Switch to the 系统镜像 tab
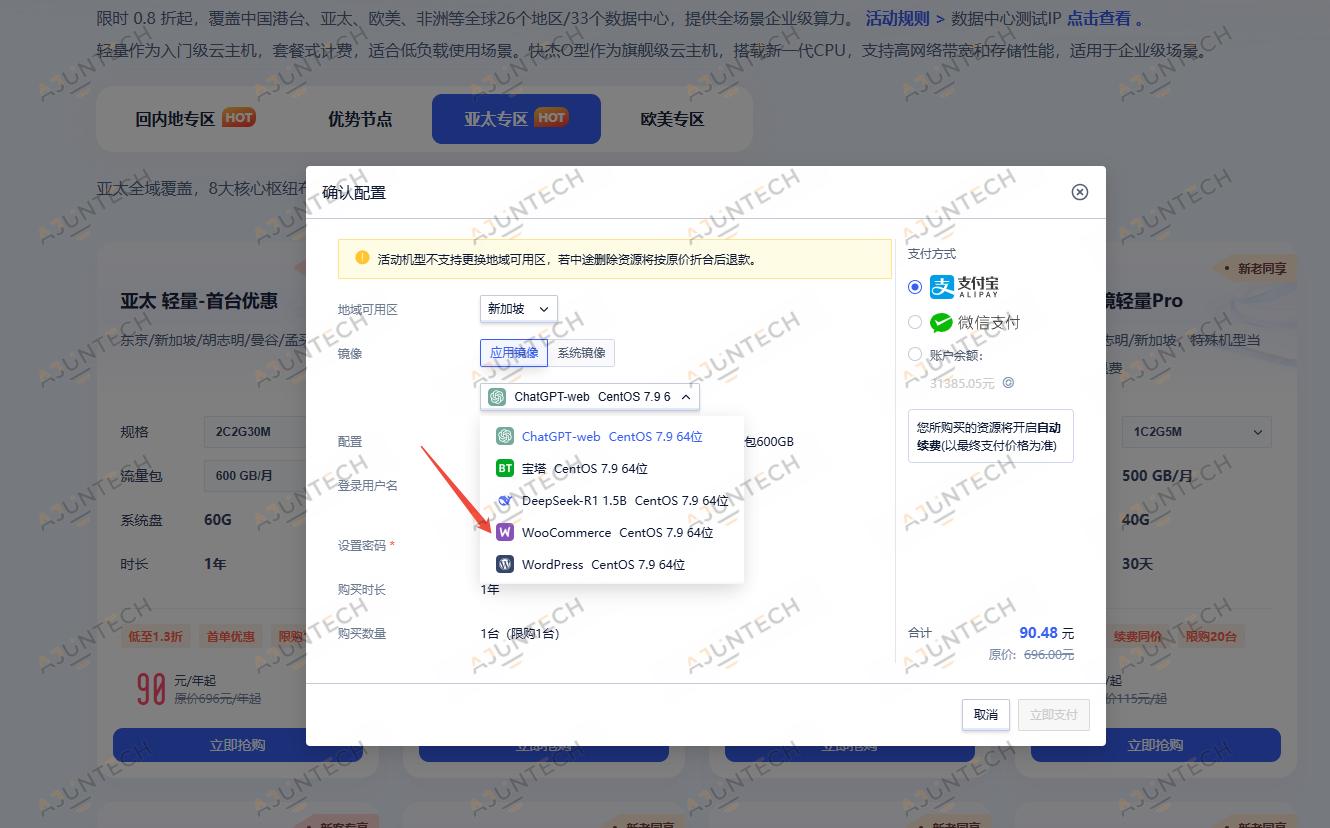This screenshot has height=828, width=1330. 582,352
